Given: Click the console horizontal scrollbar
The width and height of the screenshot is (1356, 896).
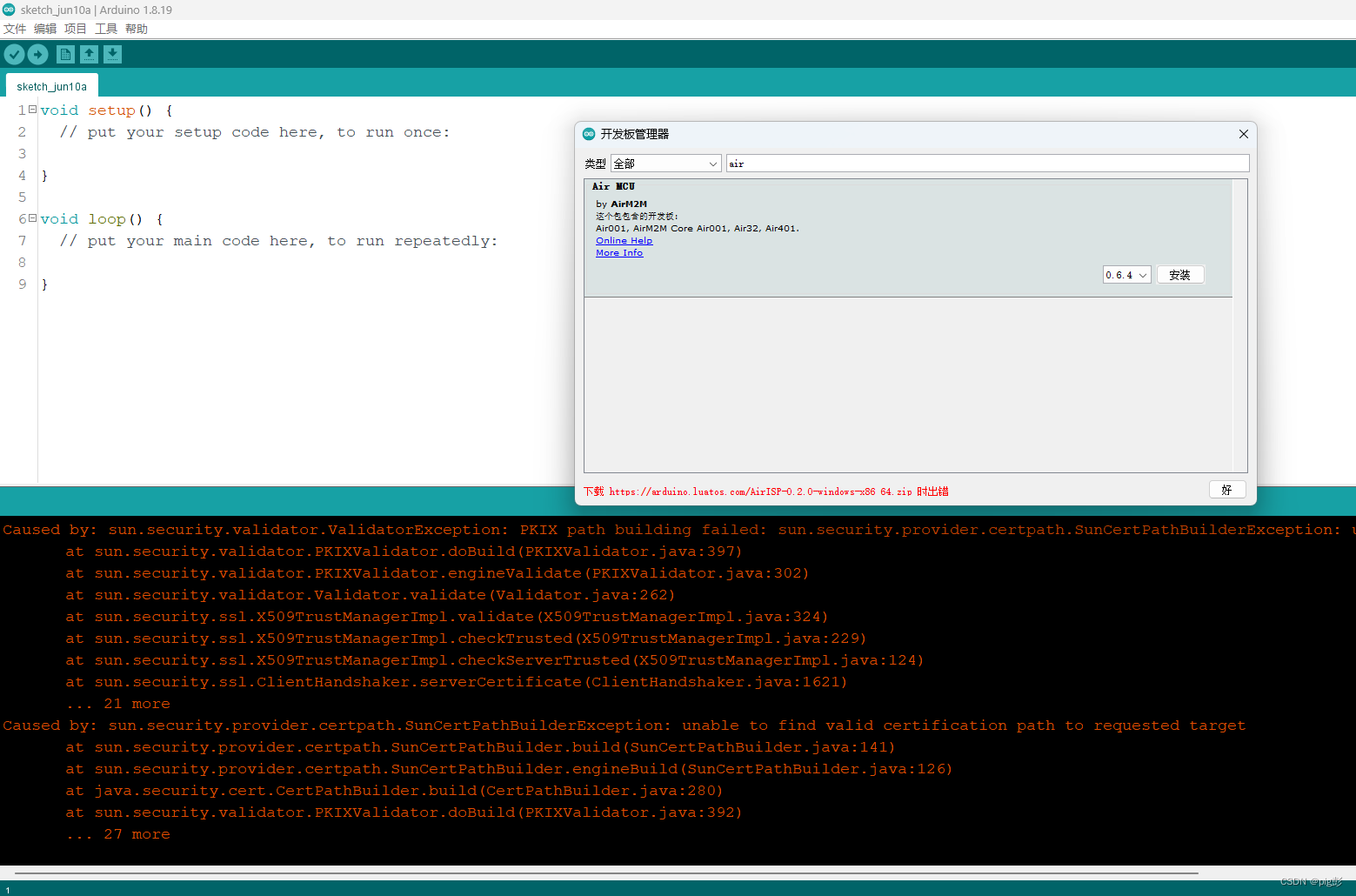Looking at the screenshot, I should click(606, 873).
